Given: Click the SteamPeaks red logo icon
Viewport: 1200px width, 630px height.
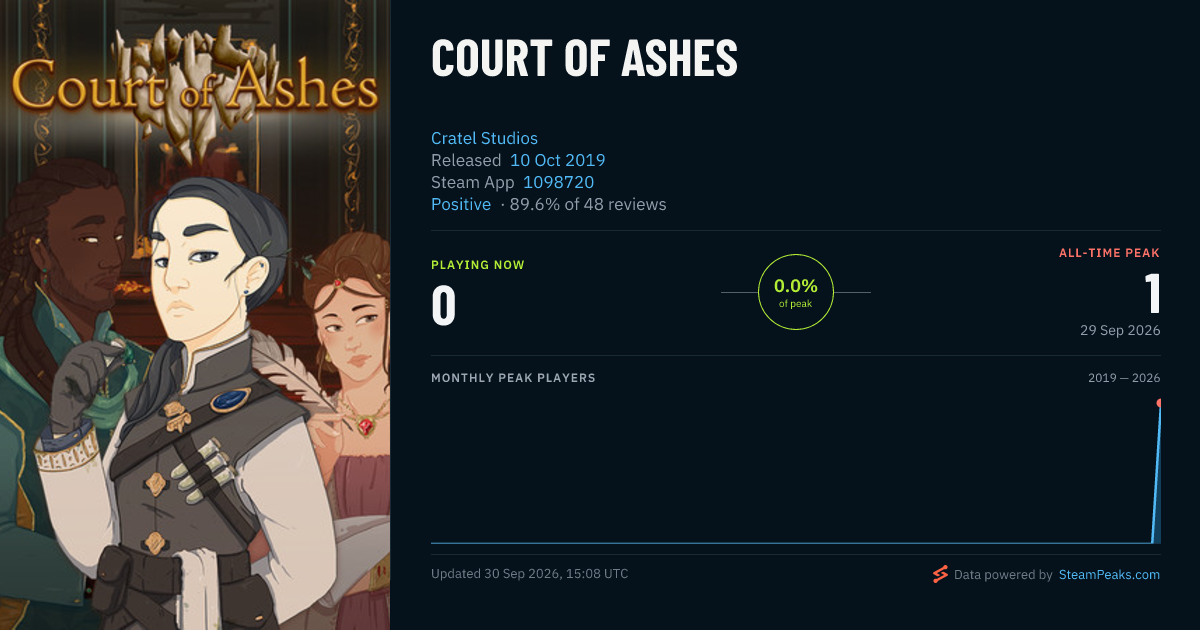Looking at the screenshot, I should pos(939,574).
